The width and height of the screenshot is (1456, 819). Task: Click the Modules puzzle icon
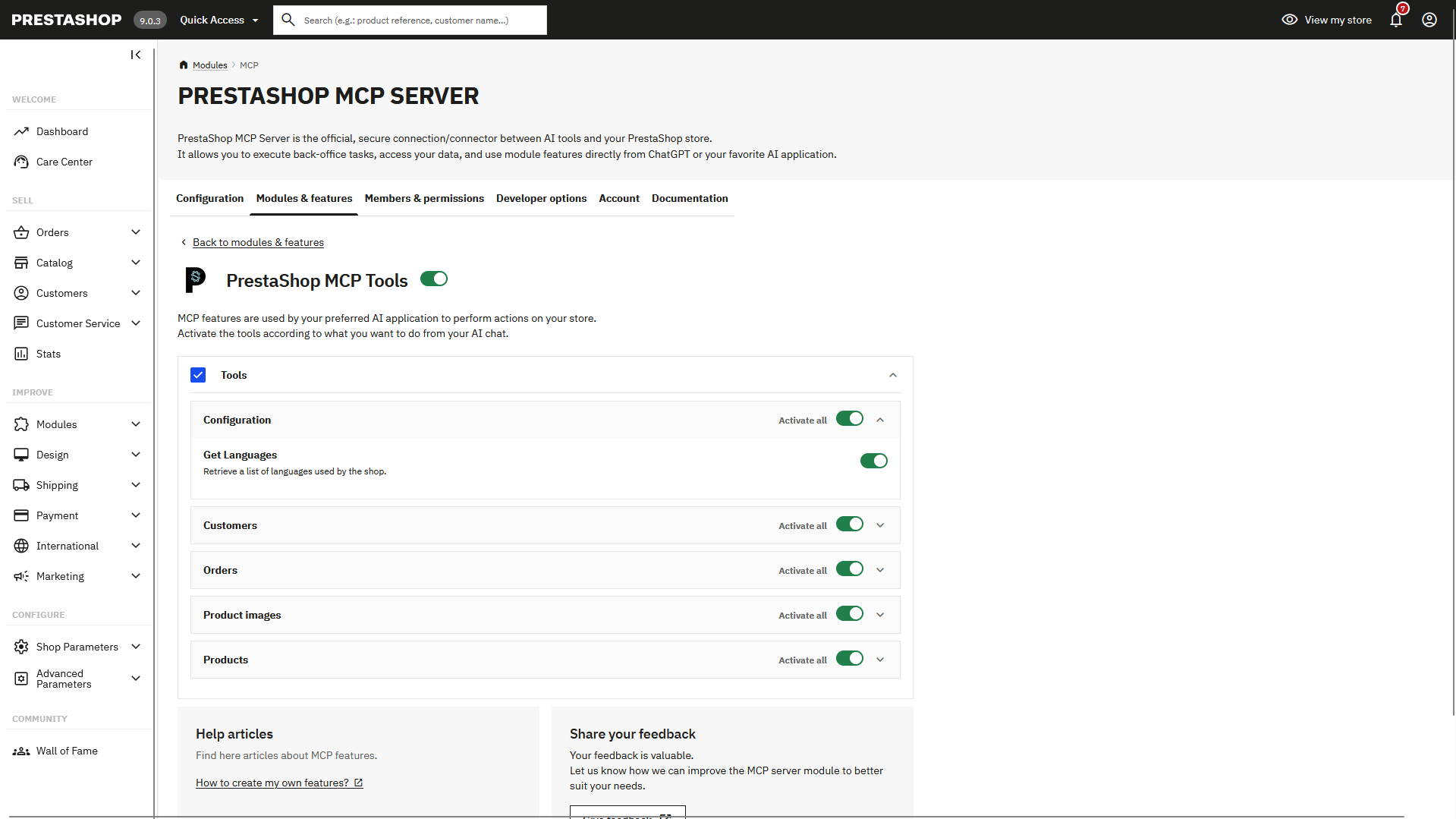[x=21, y=424]
